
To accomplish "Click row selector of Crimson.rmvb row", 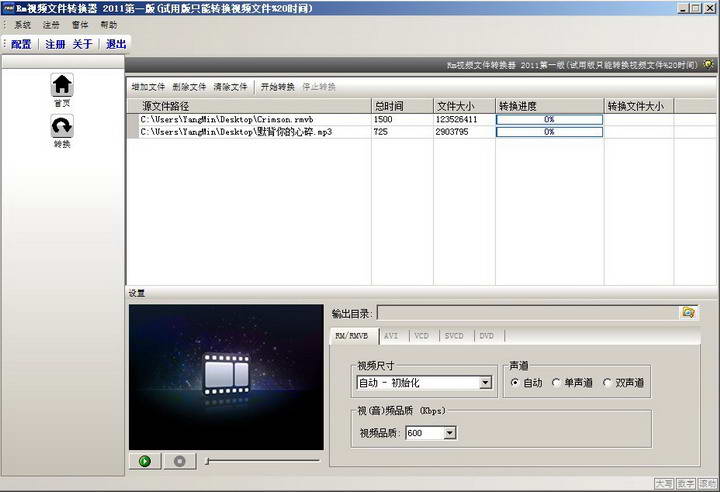I will [133, 119].
